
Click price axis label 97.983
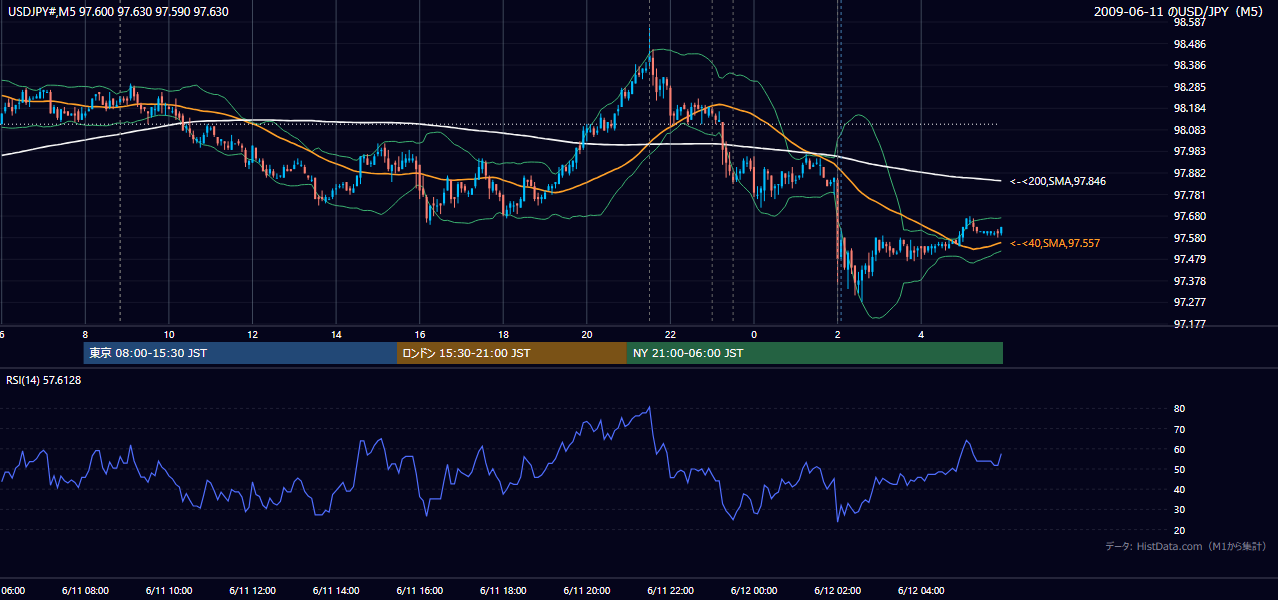1190,151
